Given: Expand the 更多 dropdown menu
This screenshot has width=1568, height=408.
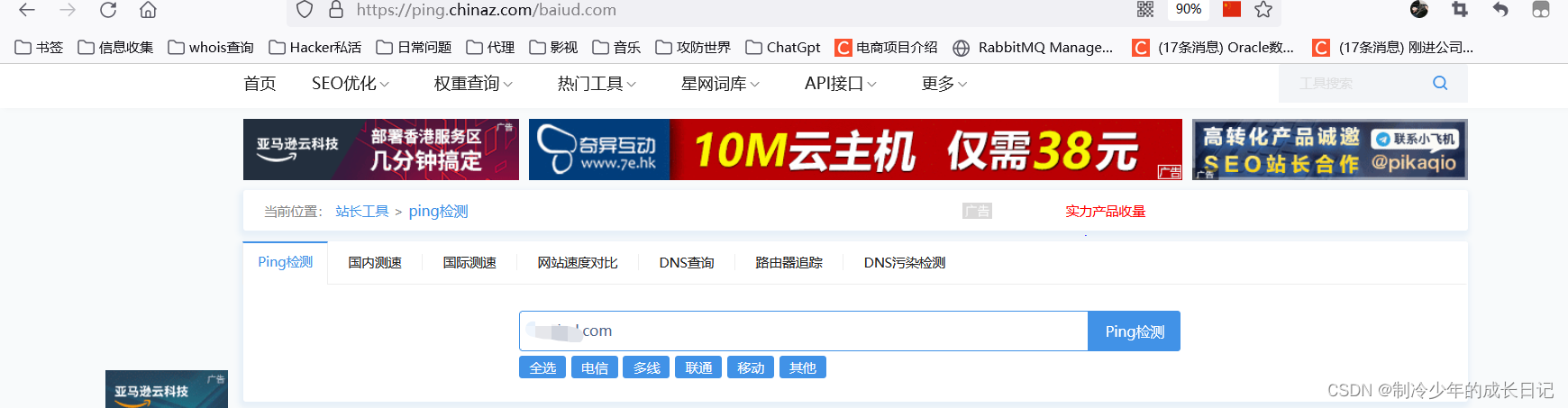Looking at the screenshot, I should [x=944, y=84].
